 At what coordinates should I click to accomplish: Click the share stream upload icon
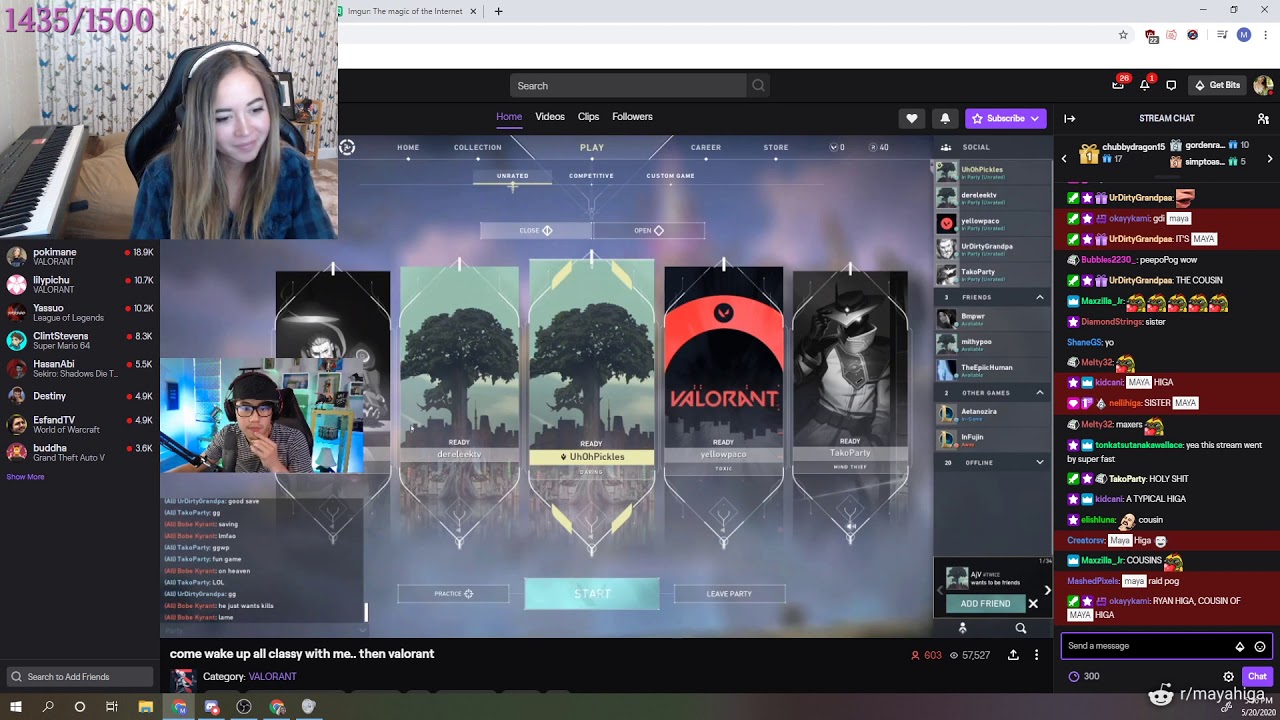point(1013,655)
